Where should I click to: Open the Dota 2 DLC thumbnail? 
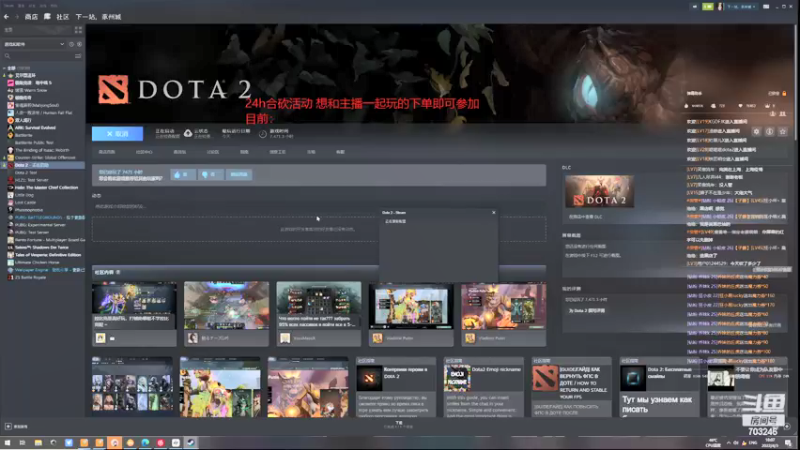599,191
